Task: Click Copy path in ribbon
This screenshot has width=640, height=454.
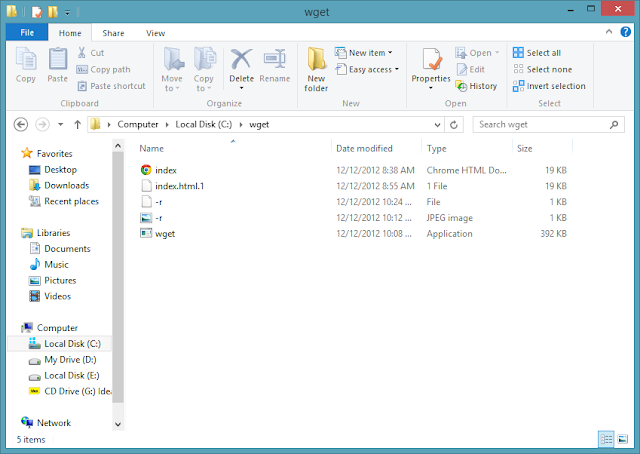Action: point(103,69)
